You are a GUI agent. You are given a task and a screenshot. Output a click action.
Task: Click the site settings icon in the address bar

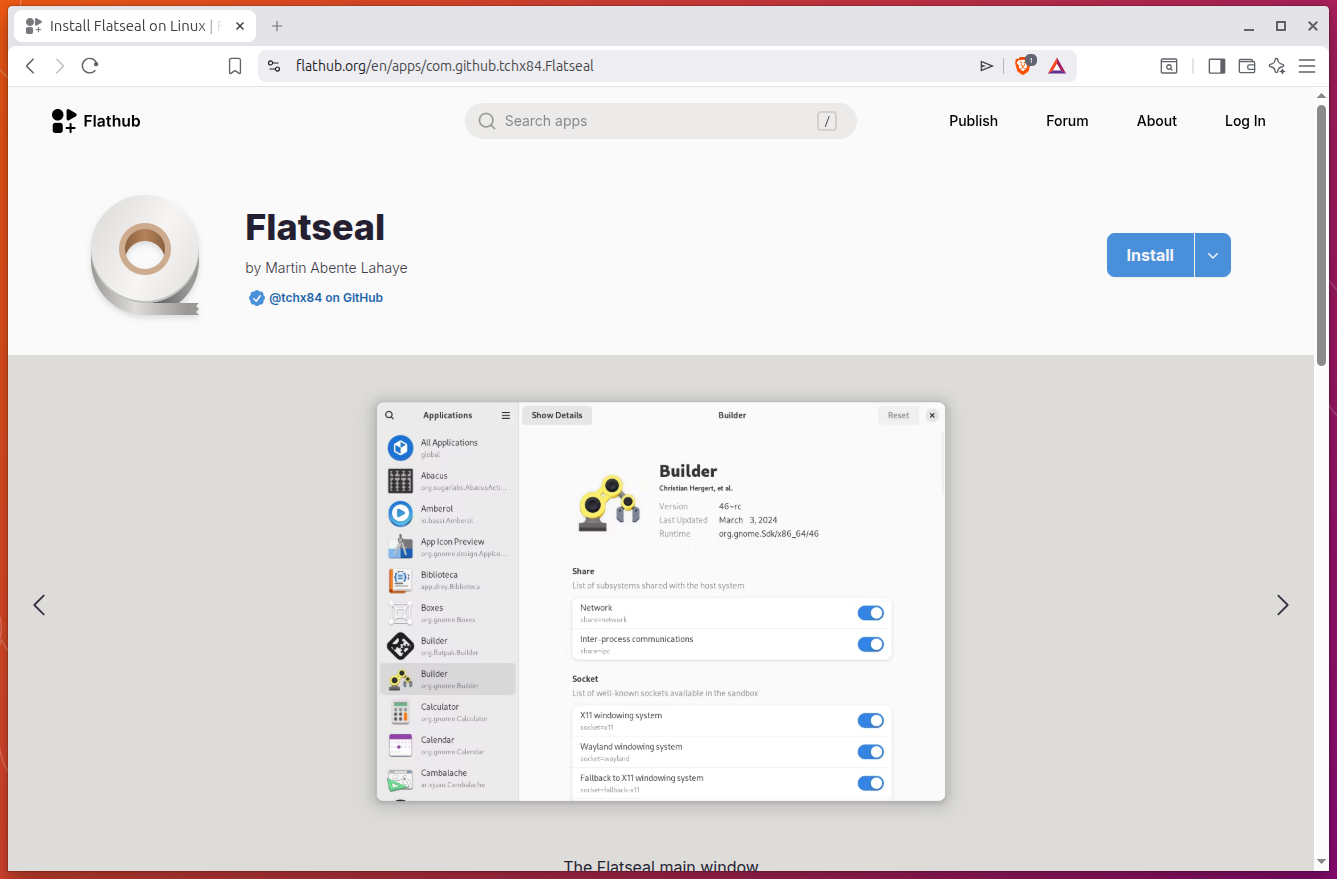[x=274, y=66]
